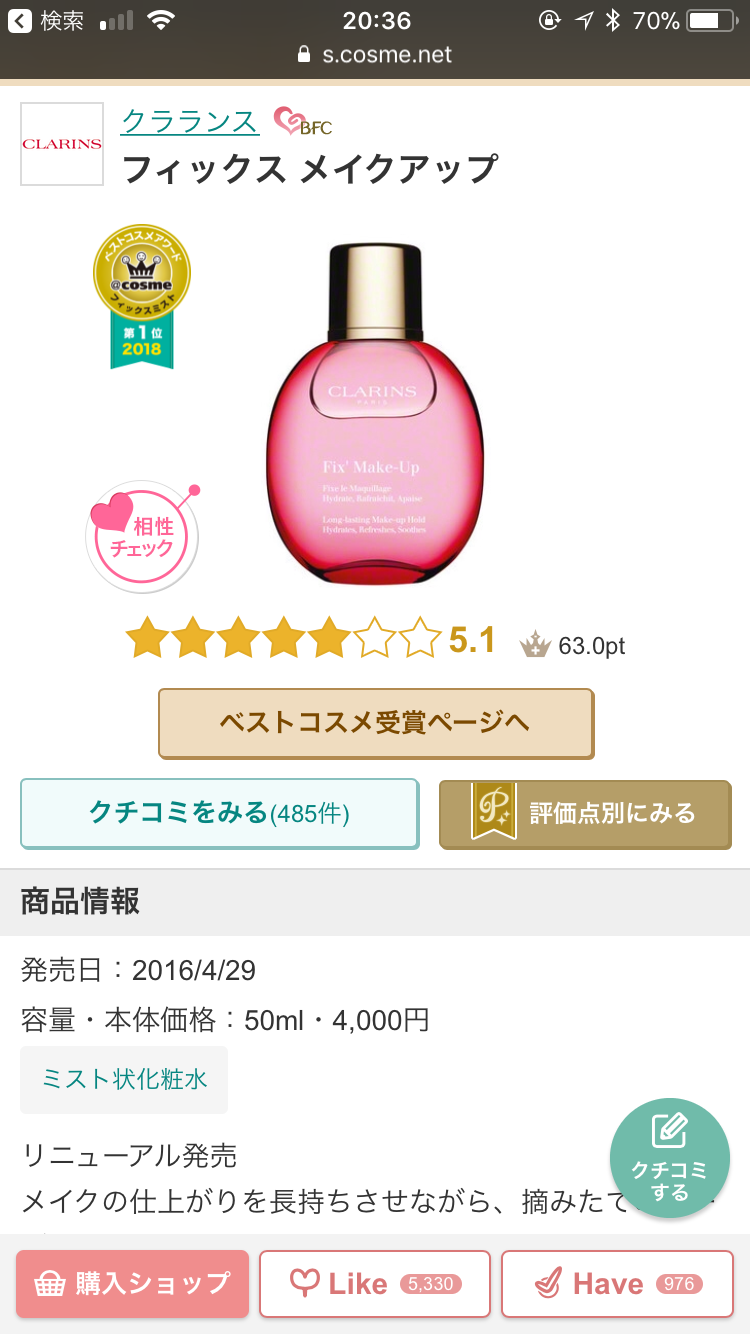The width and height of the screenshot is (750, 1334).
Task: Select the ミスト状化粧水 category tag
Action: [x=124, y=1079]
